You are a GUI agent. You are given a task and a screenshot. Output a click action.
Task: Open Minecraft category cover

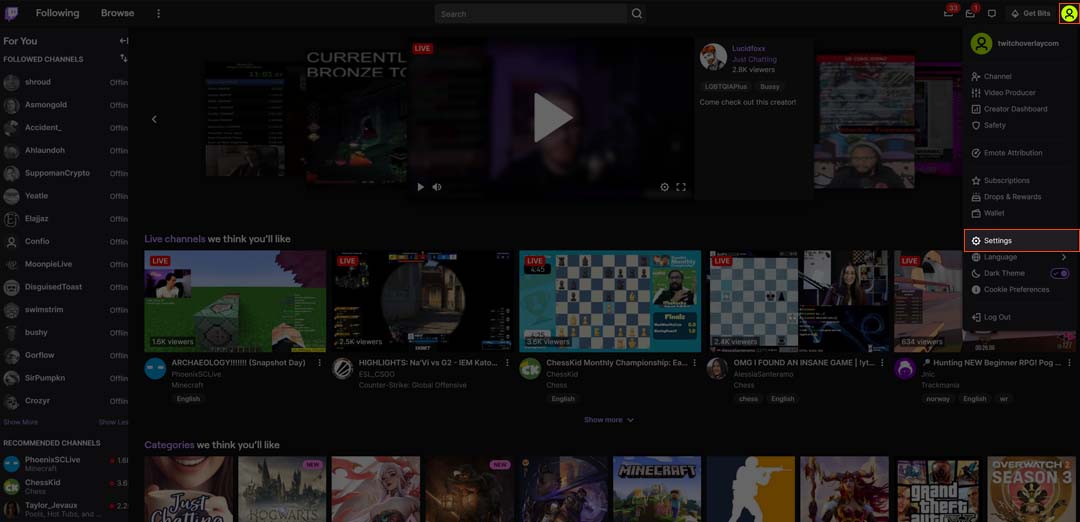(657, 489)
